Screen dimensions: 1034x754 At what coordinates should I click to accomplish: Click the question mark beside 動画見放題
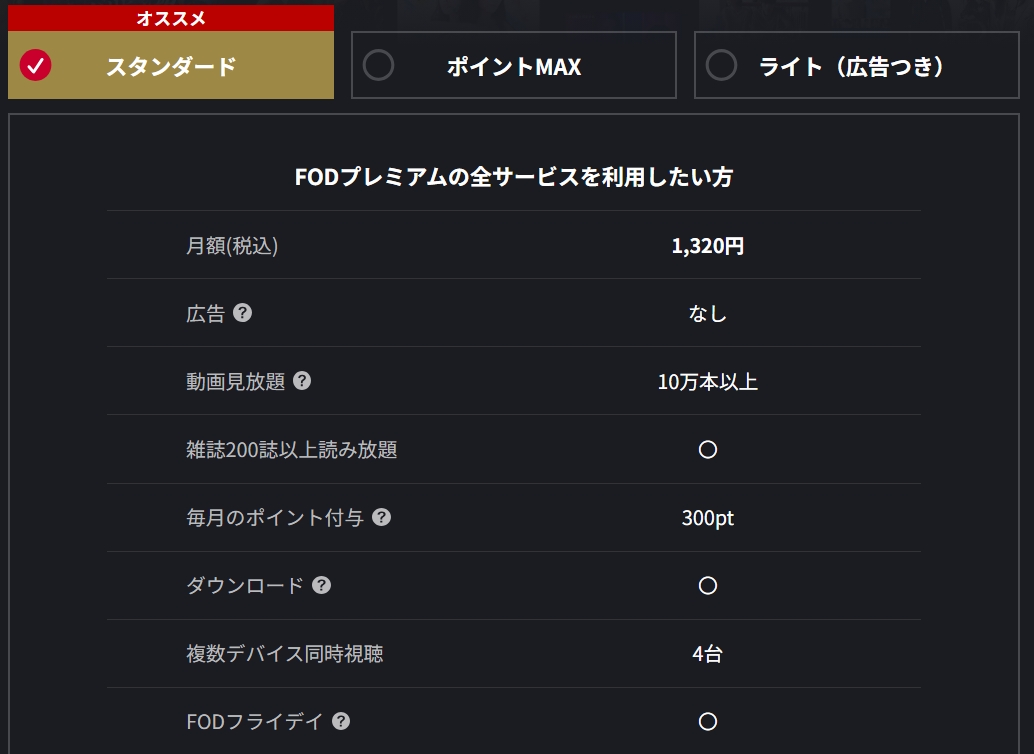[302, 381]
